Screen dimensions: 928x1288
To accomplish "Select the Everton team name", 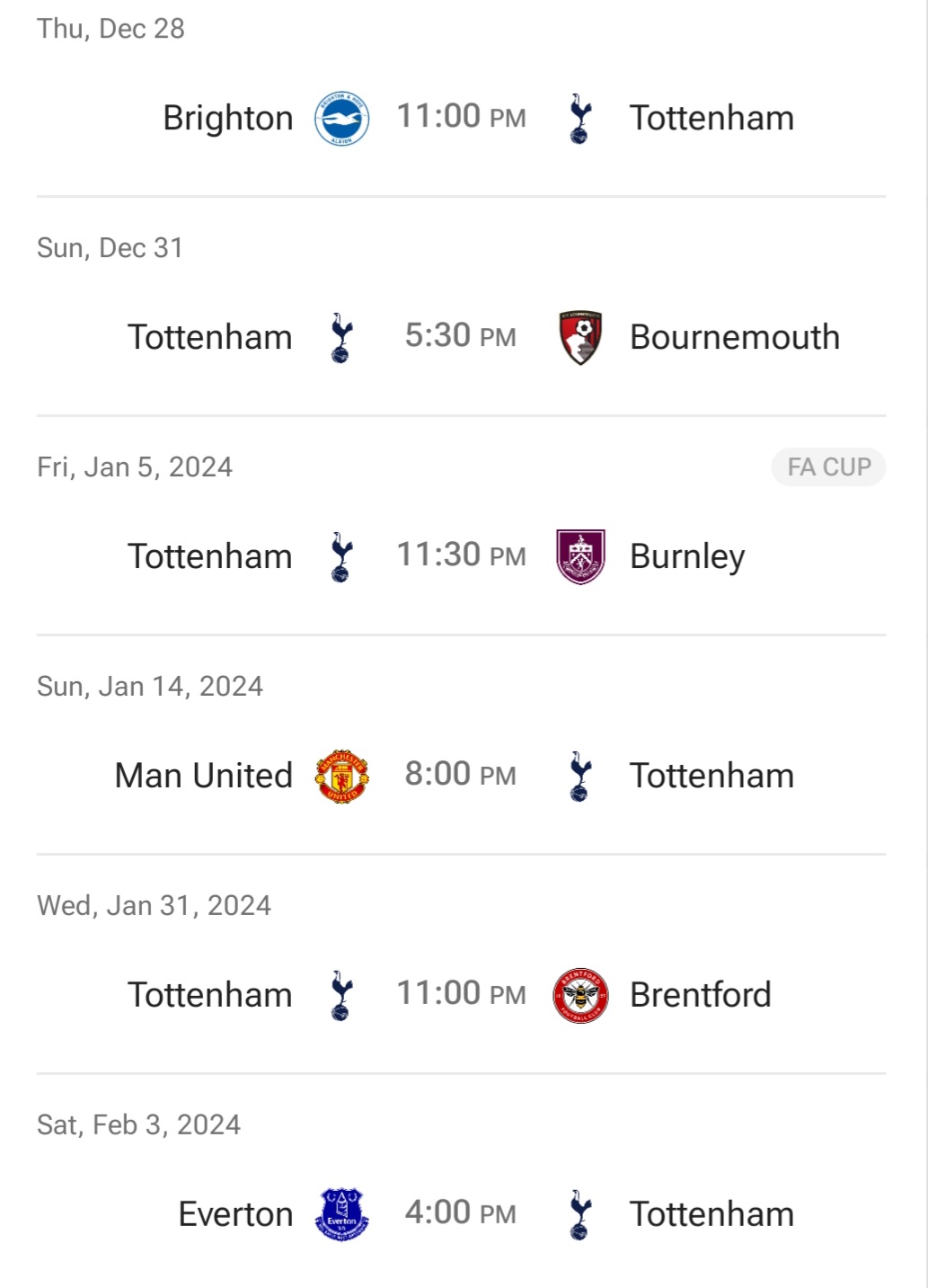I will tap(235, 1215).
